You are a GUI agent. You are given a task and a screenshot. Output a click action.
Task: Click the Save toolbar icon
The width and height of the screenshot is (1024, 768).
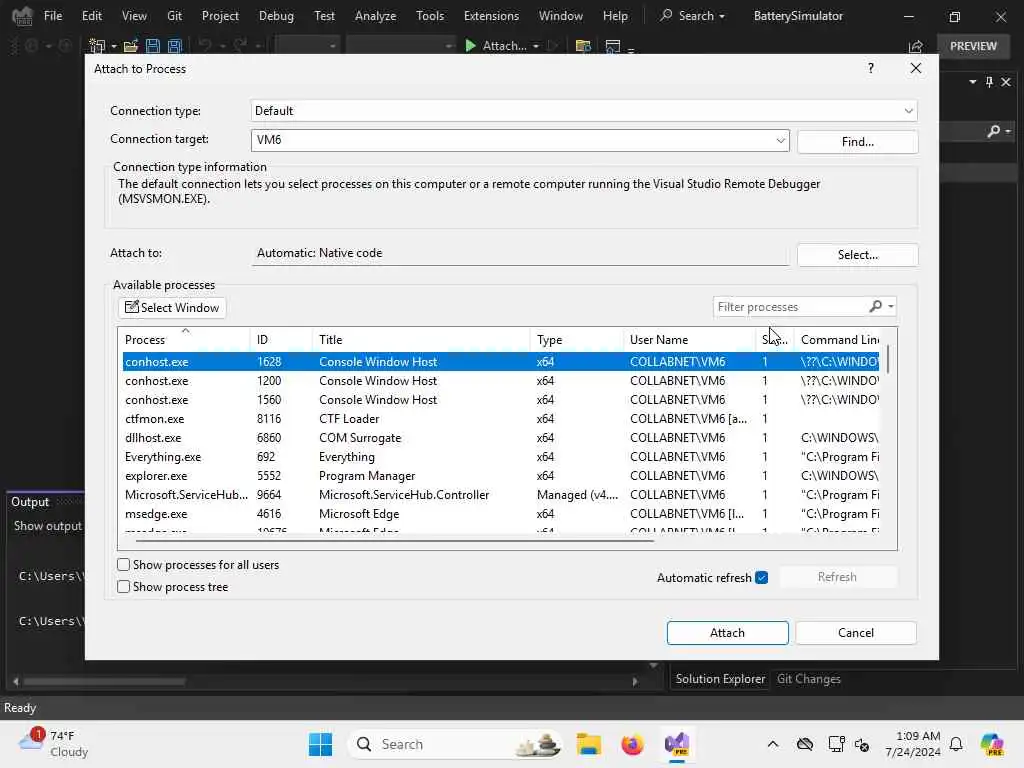153,46
